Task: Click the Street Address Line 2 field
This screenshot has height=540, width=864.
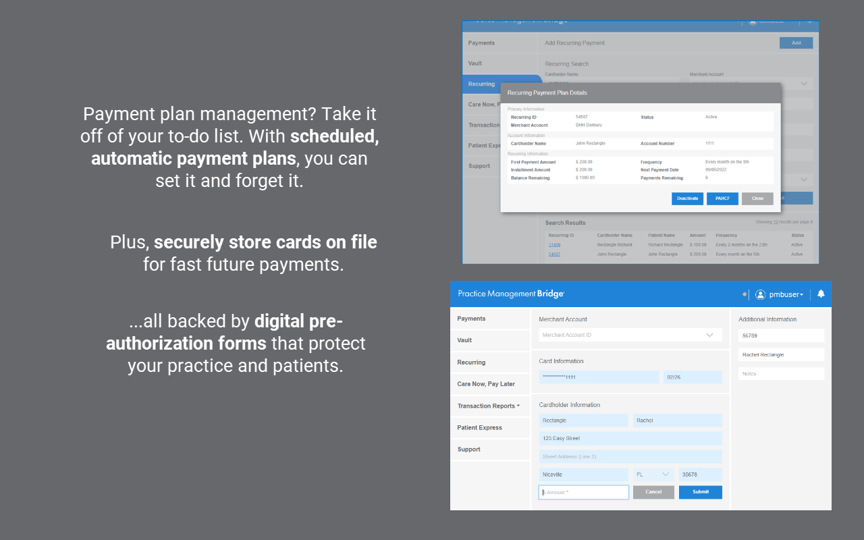Action: tap(630, 457)
